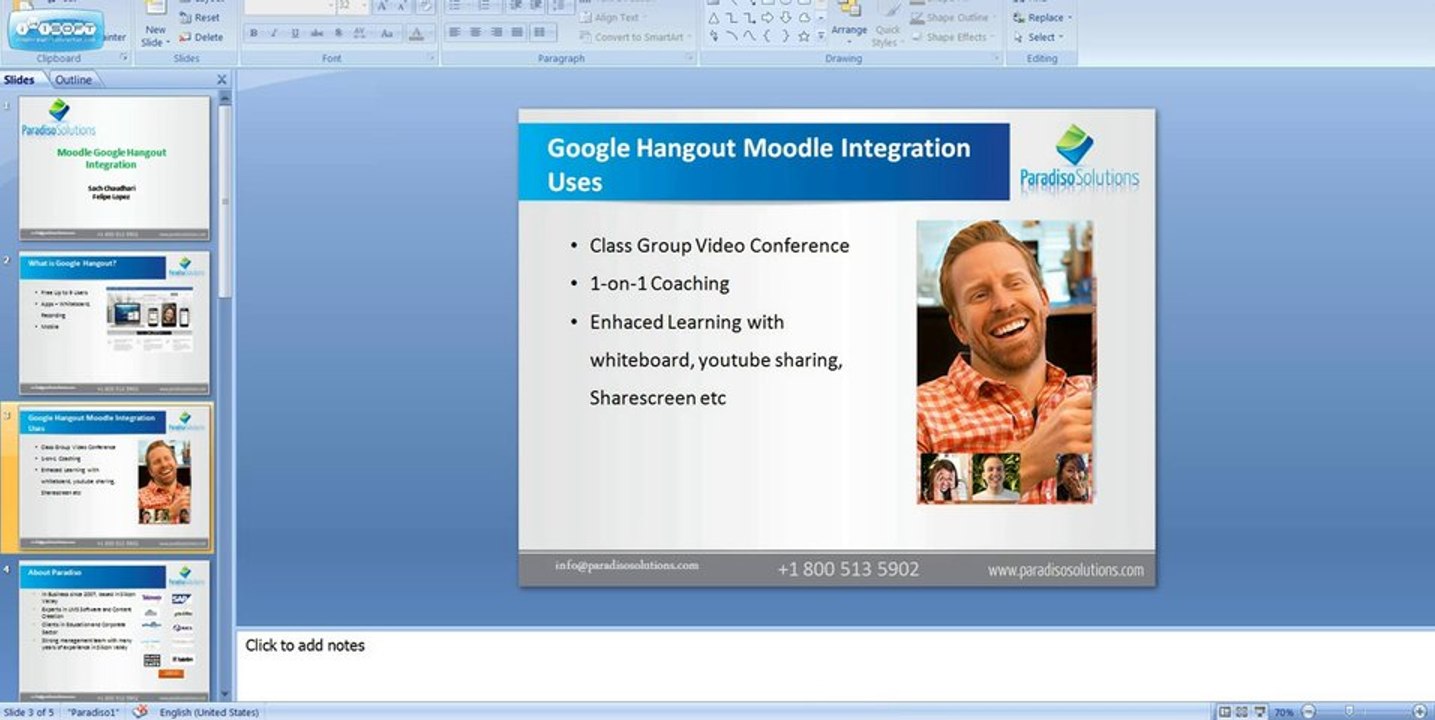Screen dimensions: 1435x720
Task: Click English (United States) language indicator
Action: (x=209, y=713)
